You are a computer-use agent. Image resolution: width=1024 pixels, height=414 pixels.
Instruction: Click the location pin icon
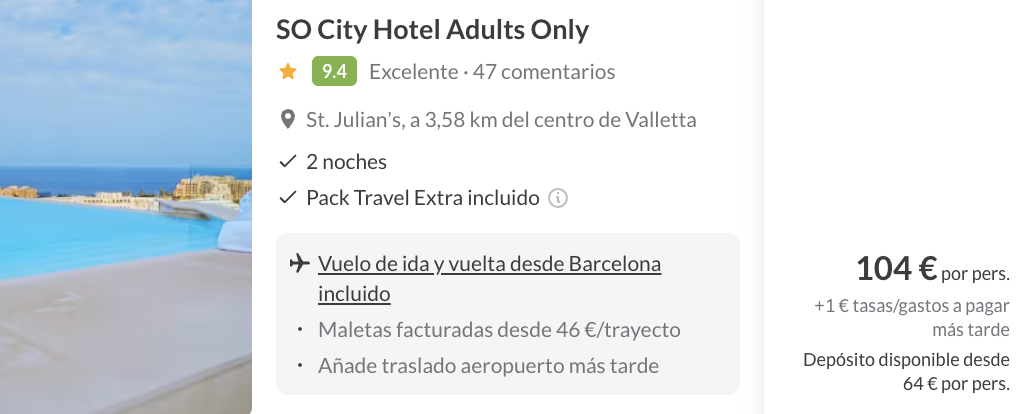pyautogui.click(x=288, y=121)
